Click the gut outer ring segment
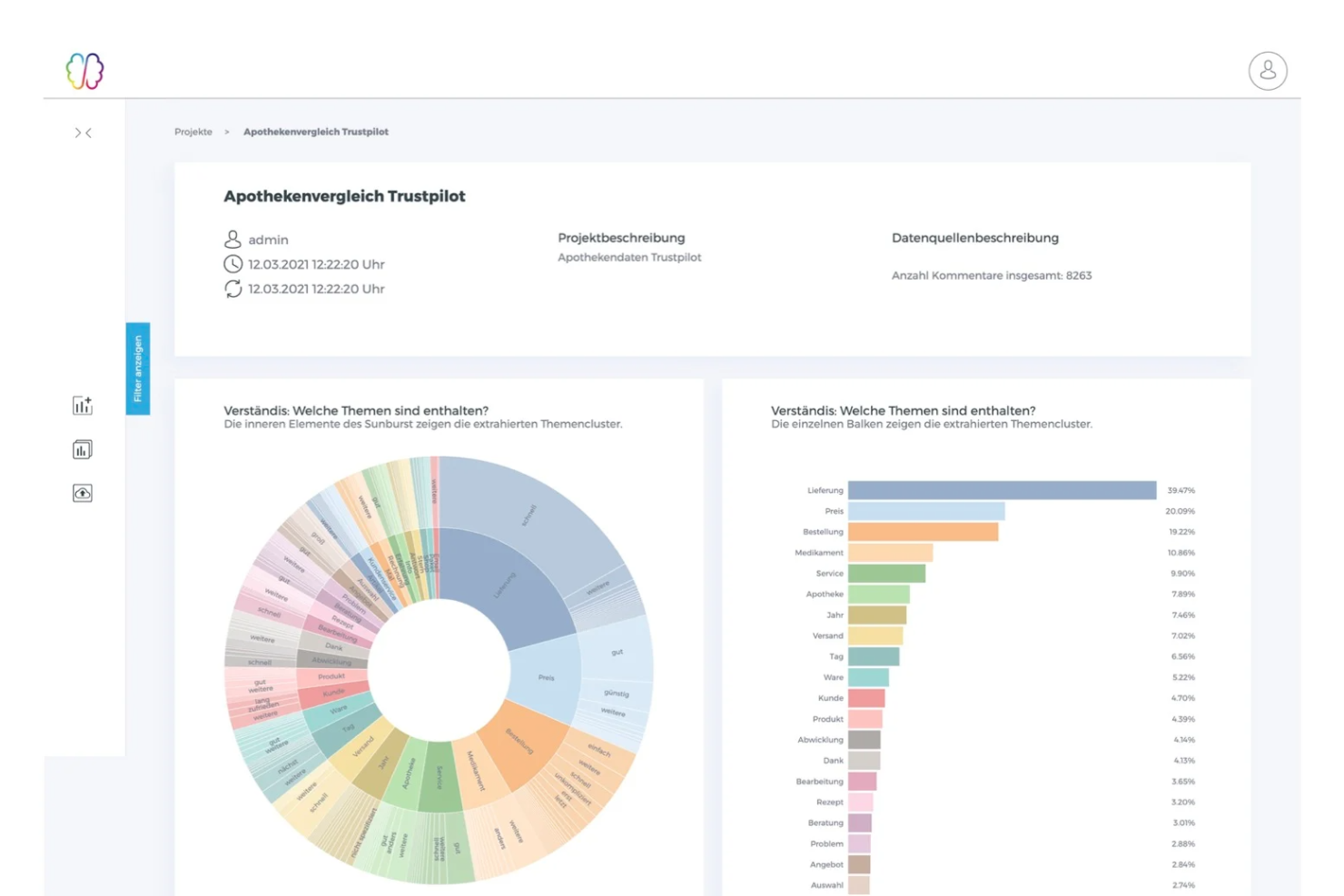The height and width of the screenshot is (896, 1344). click(618, 652)
